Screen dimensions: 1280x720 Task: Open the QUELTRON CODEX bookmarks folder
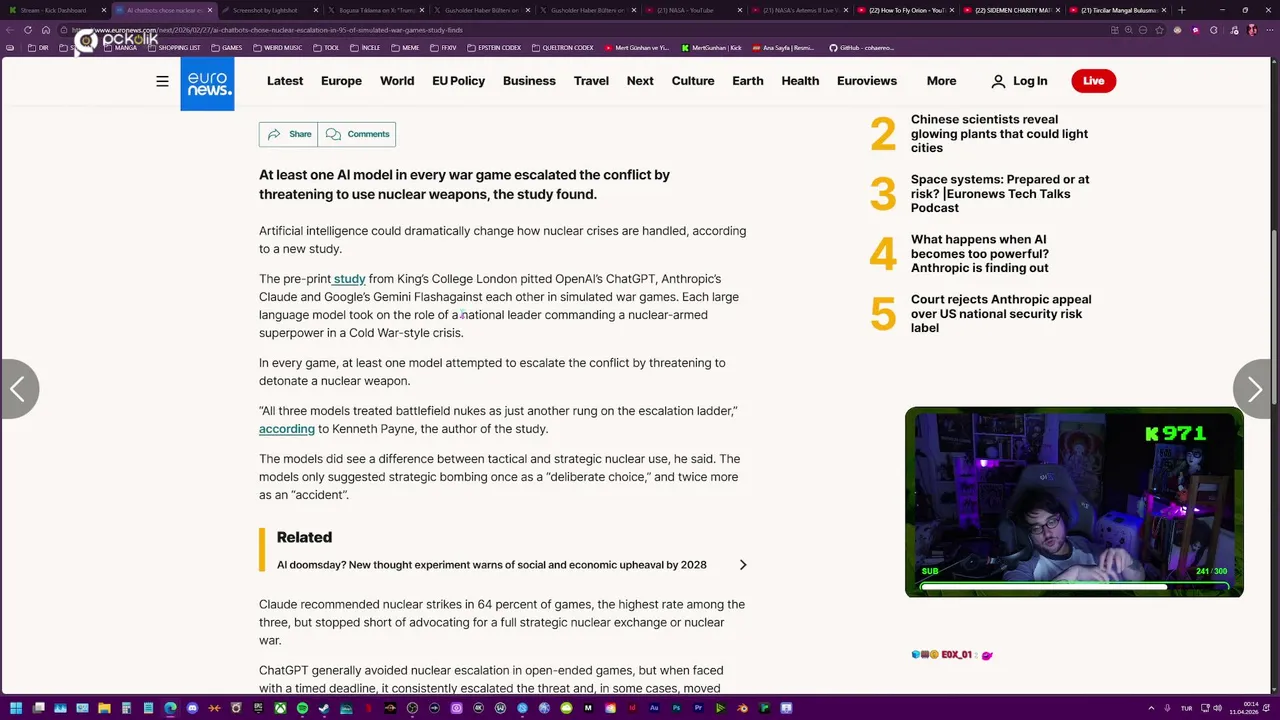(x=563, y=48)
